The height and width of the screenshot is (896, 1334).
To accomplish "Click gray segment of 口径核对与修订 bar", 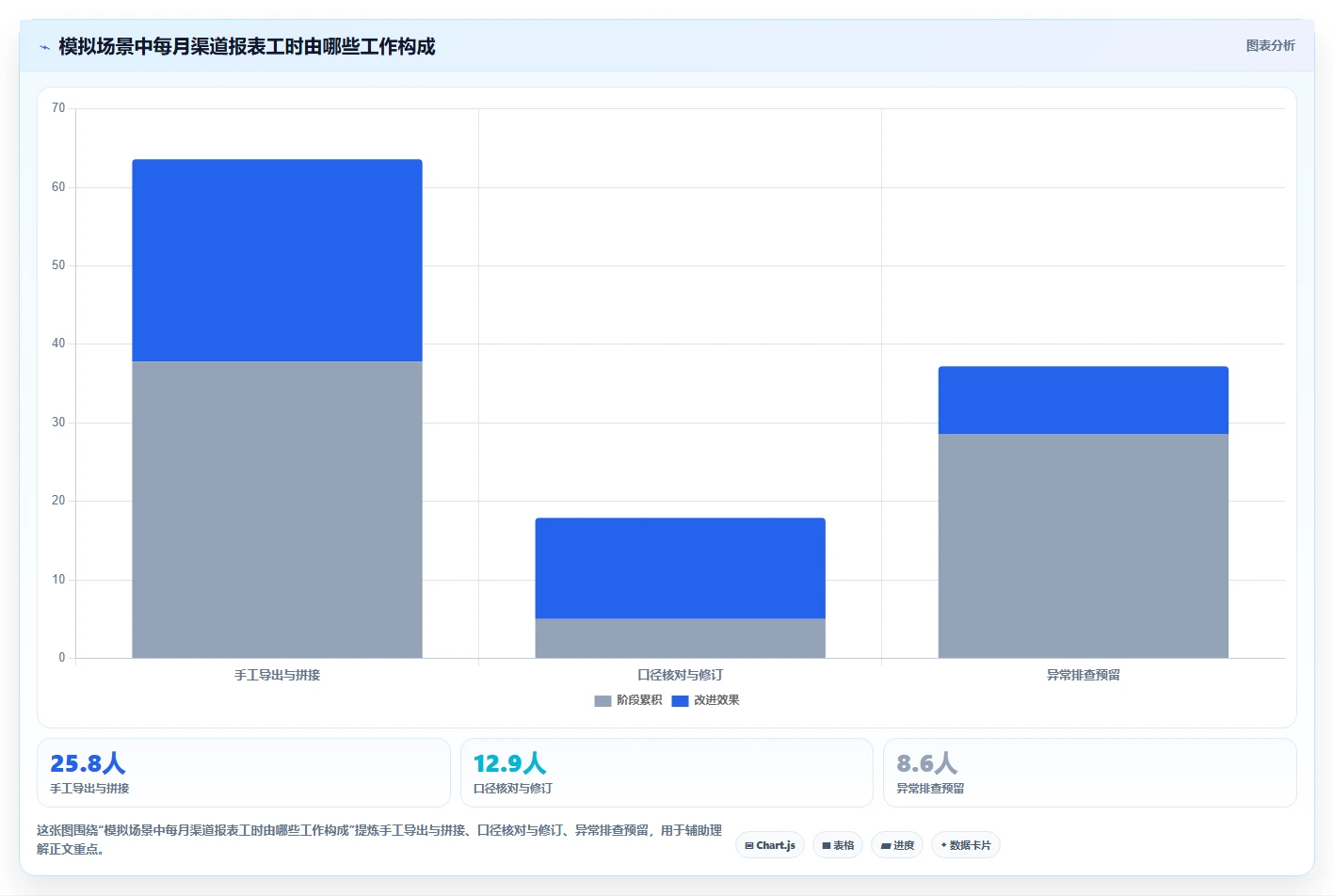I will coord(680,638).
